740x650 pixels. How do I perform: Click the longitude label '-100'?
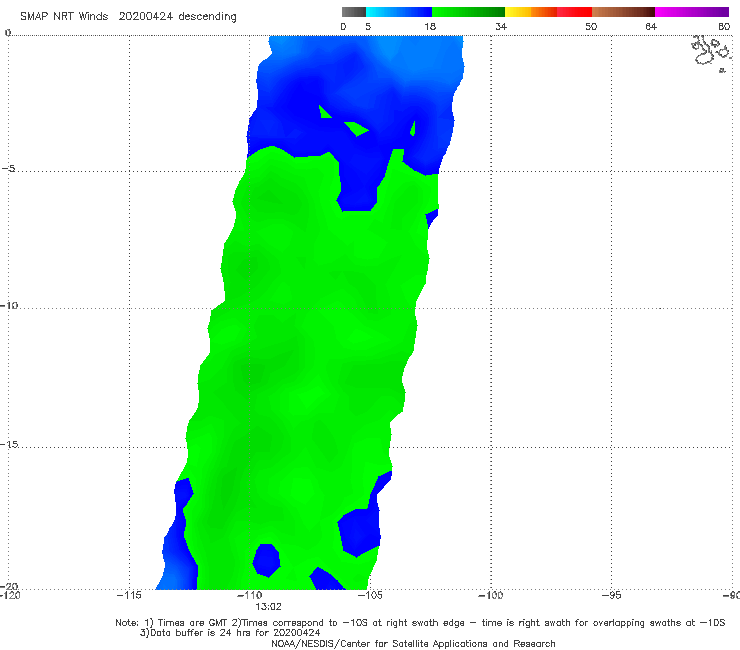[x=490, y=595]
